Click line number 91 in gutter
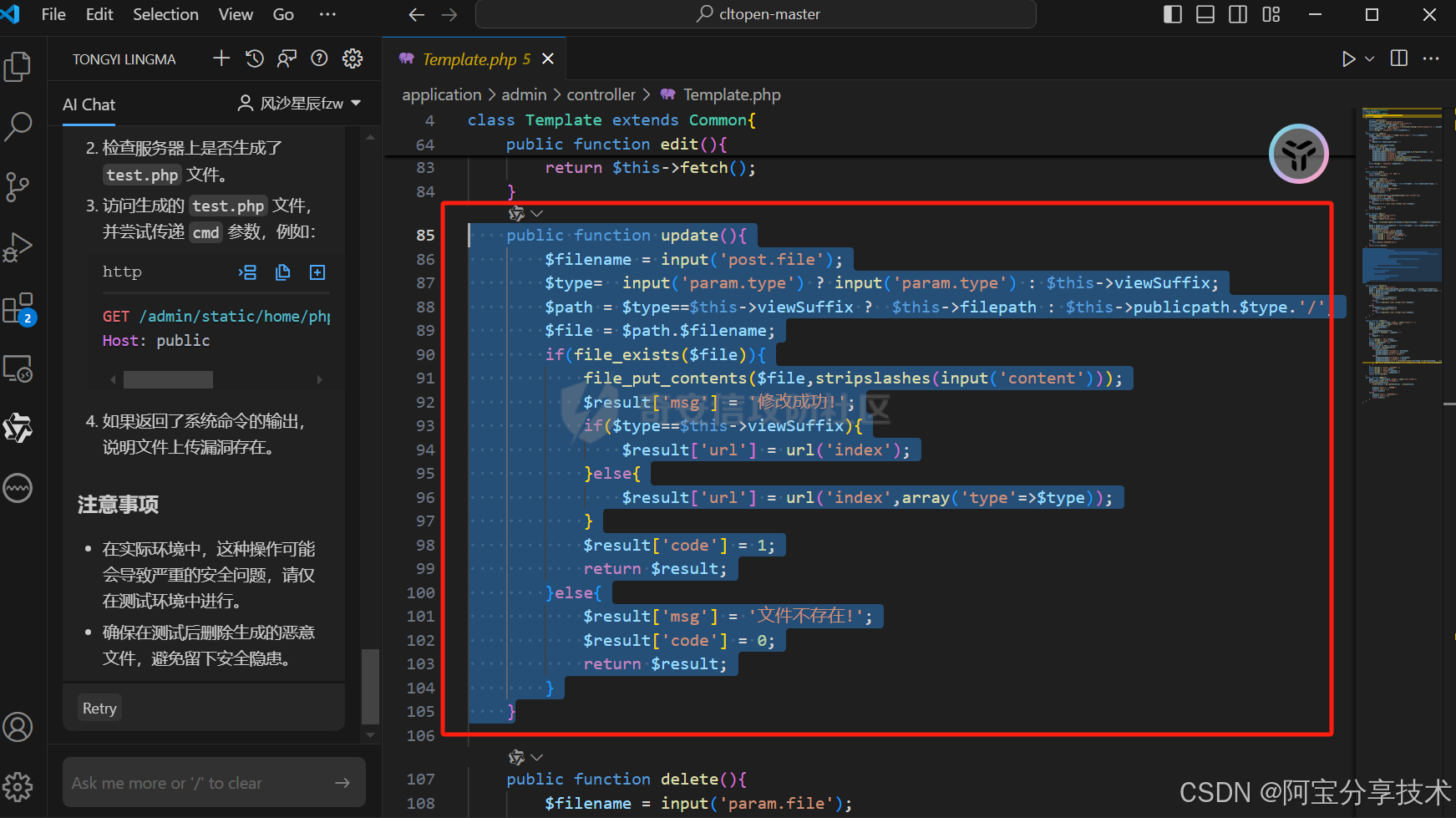 pyautogui.click(x=425, y=379)
